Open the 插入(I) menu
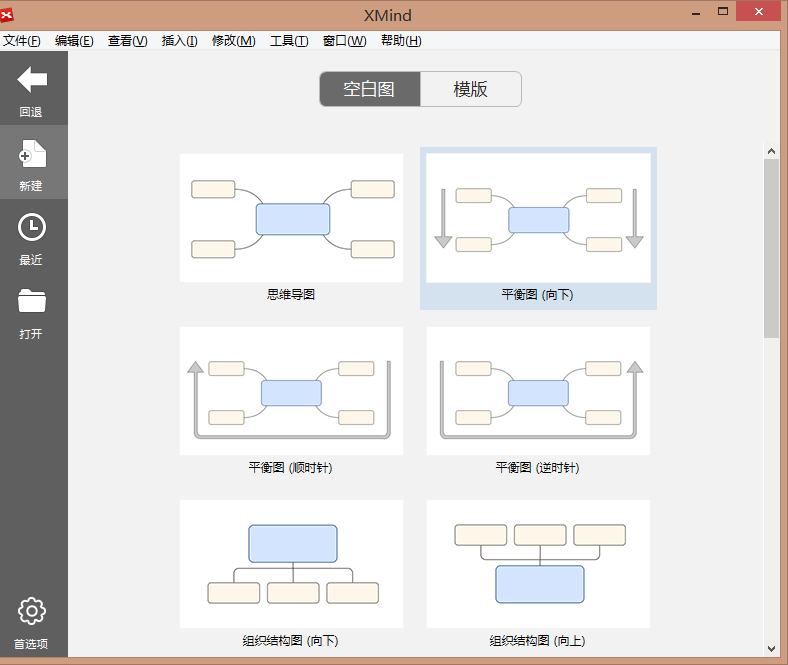 pyautogui.click(x=179, y=41)
